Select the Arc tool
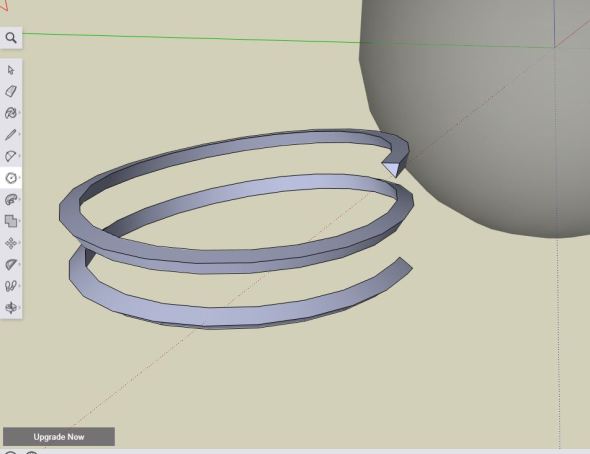This screenshot has width=590, height=454. pyautogui.click(x=11, y=156)
